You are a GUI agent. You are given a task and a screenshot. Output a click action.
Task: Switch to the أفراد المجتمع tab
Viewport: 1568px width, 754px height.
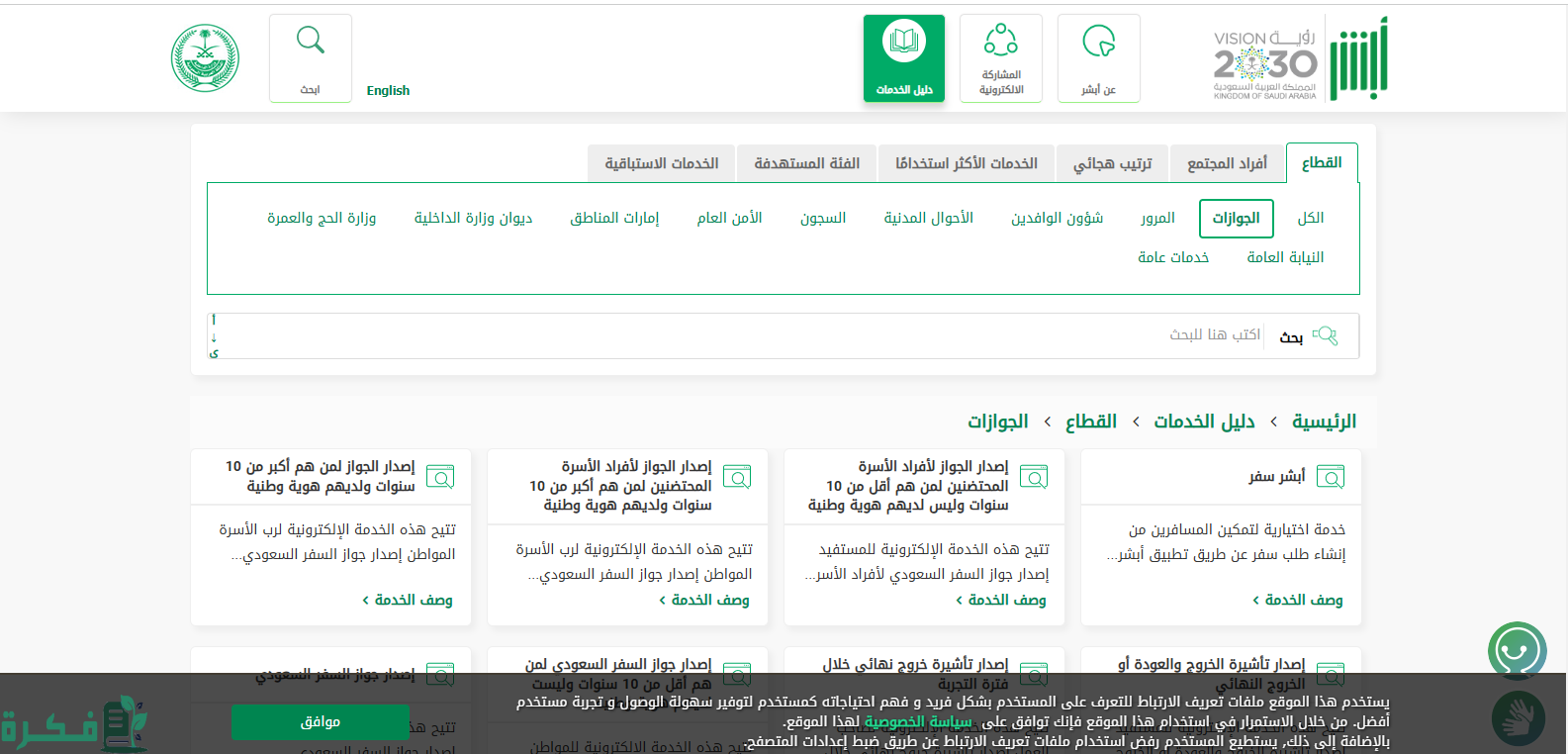1227,163
